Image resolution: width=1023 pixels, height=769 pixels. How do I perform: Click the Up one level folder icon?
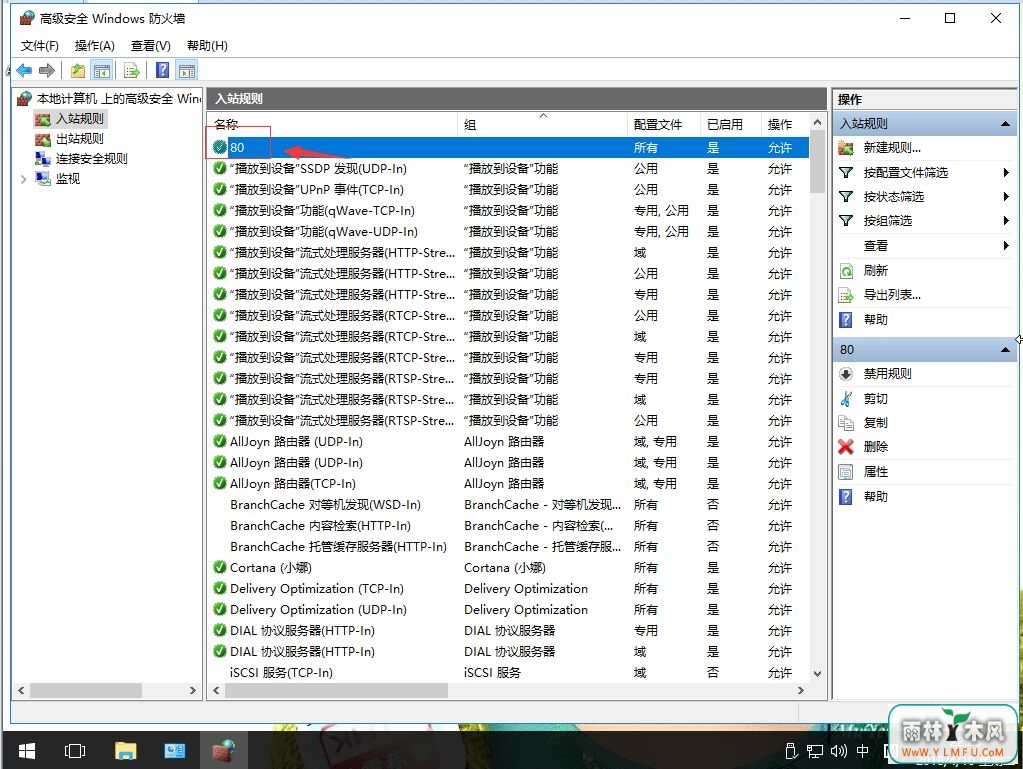coord(78,70)
